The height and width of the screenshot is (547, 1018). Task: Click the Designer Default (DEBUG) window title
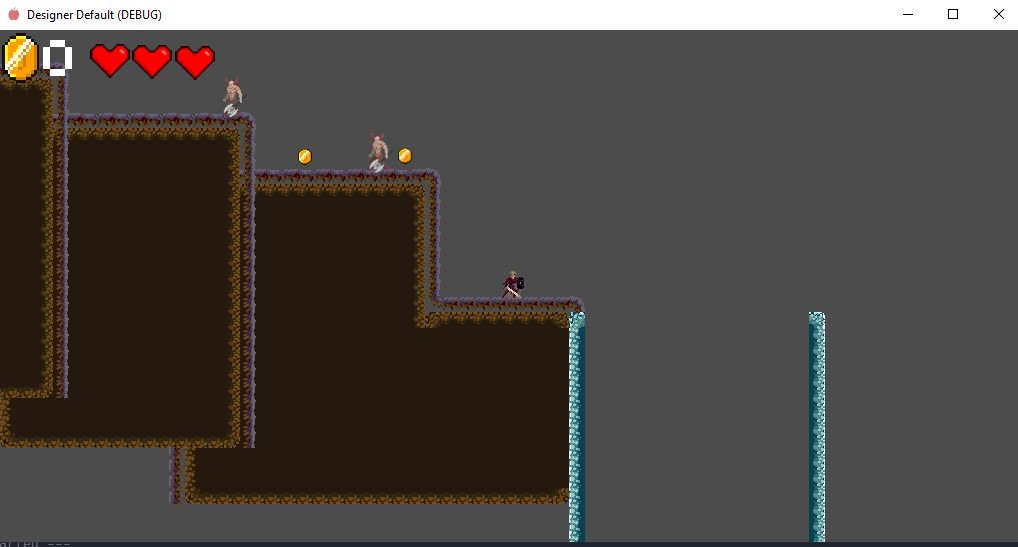click(x=94, y=14)
